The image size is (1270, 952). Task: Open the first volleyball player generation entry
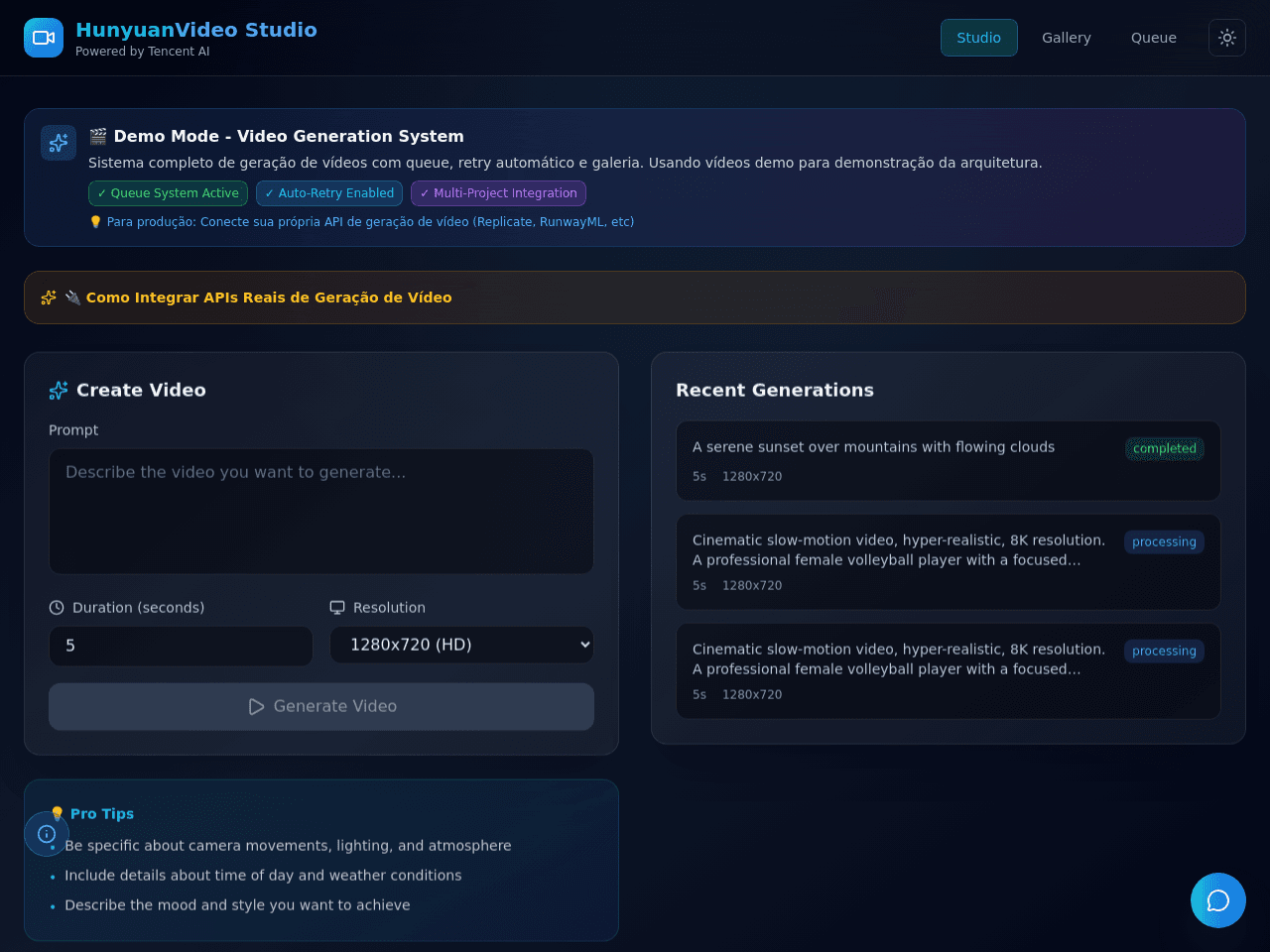(x=949, y=562)
